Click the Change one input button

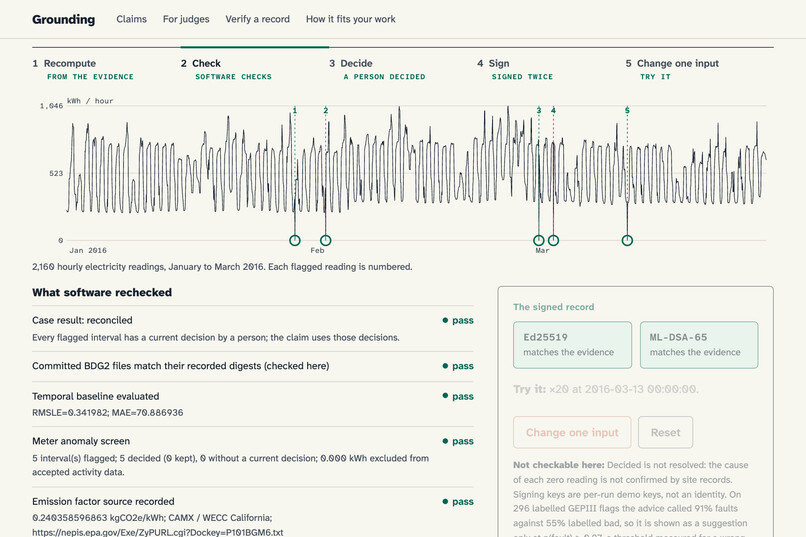[x=572, y=432]
